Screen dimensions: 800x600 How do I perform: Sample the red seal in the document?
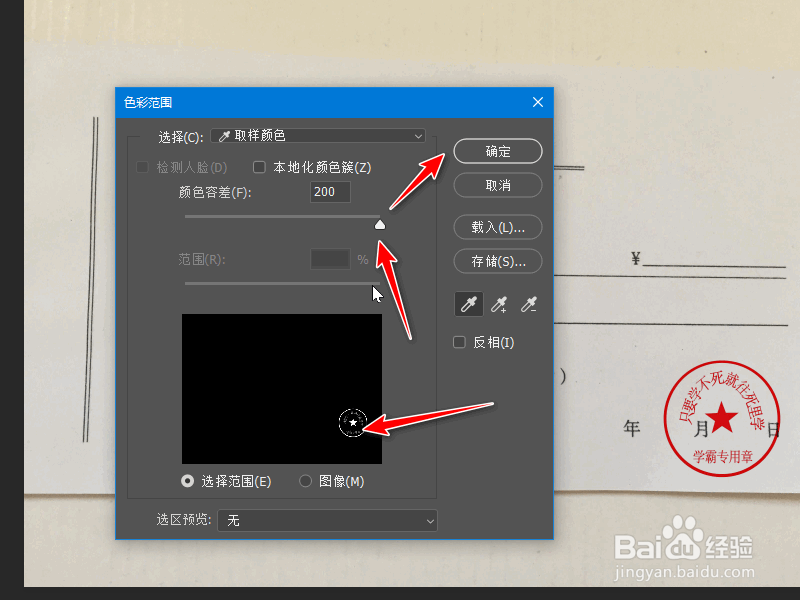[722, 418]
